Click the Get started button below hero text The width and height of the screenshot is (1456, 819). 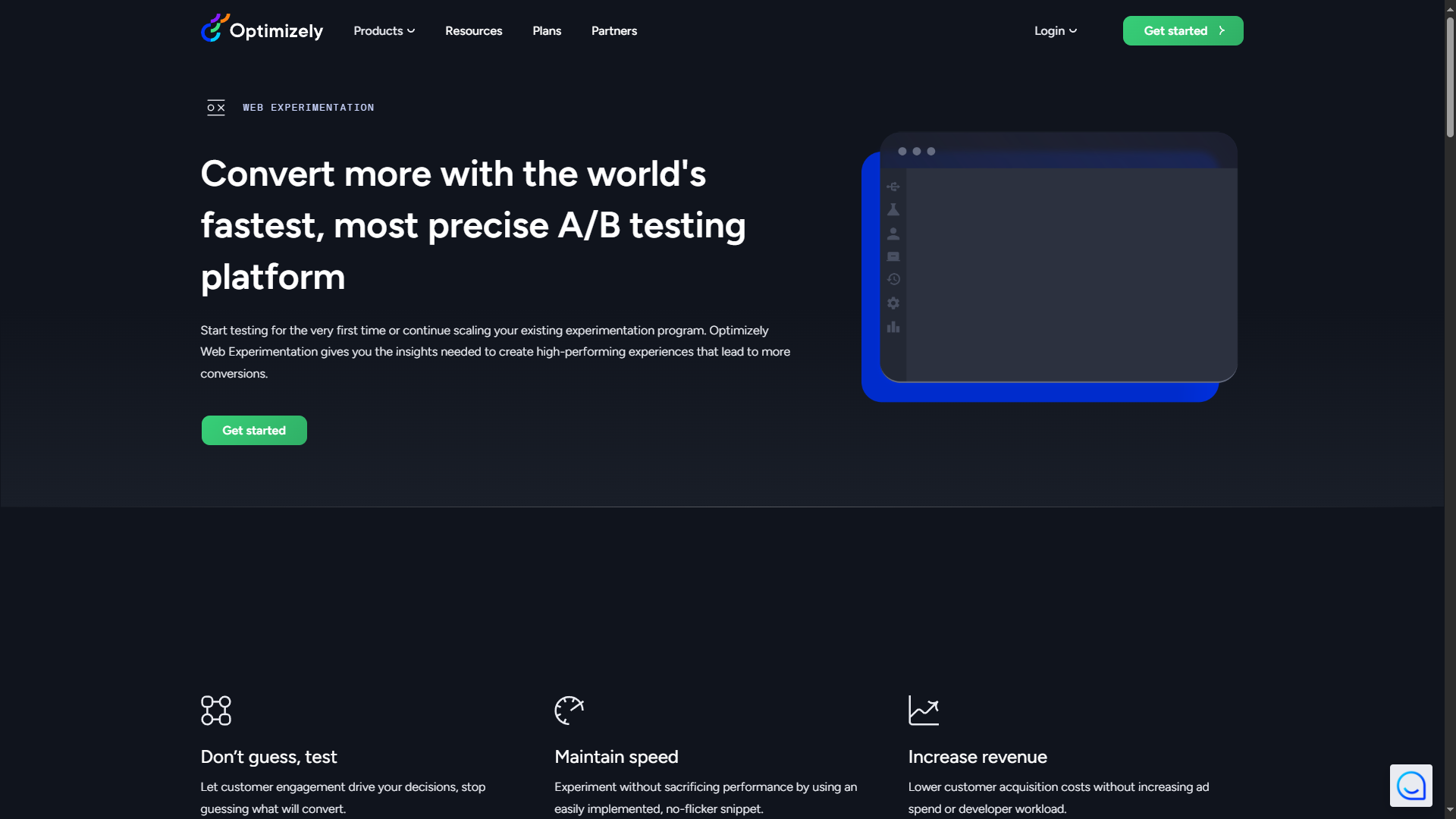(254, 430)
